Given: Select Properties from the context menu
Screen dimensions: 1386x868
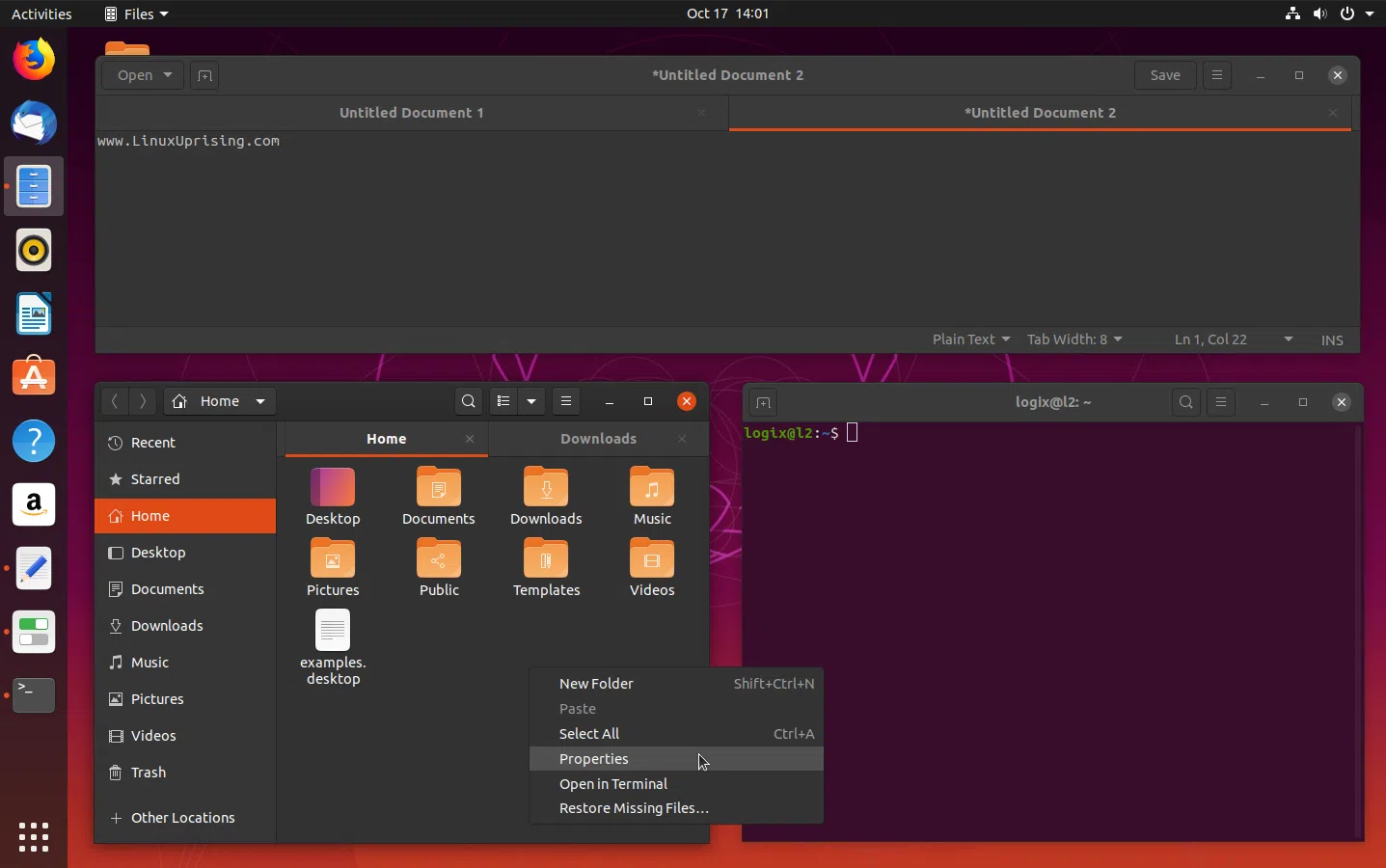Looking at the screenshot, I should (592, 759).
